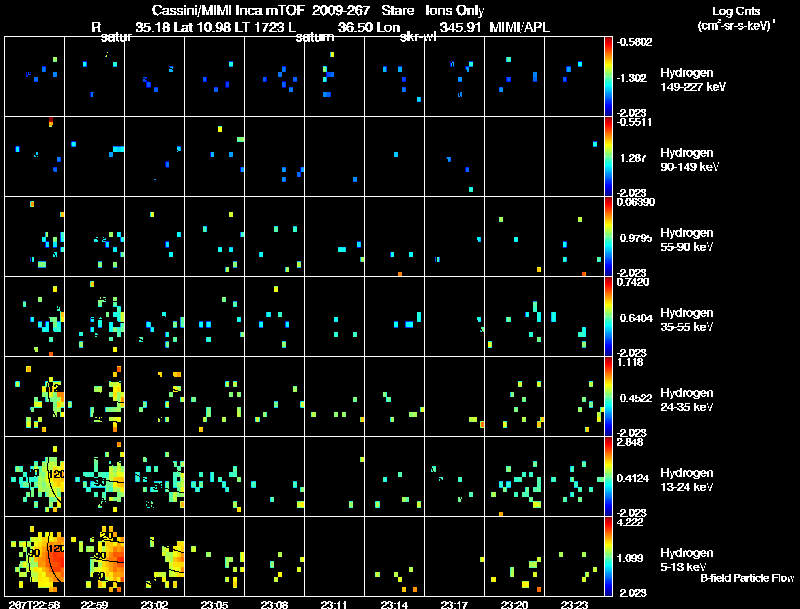Screen dimensions: 800x609
Task: Select the colorbar midpoint value -1.302
Action: pyautogui.click(x=632, y=78)
